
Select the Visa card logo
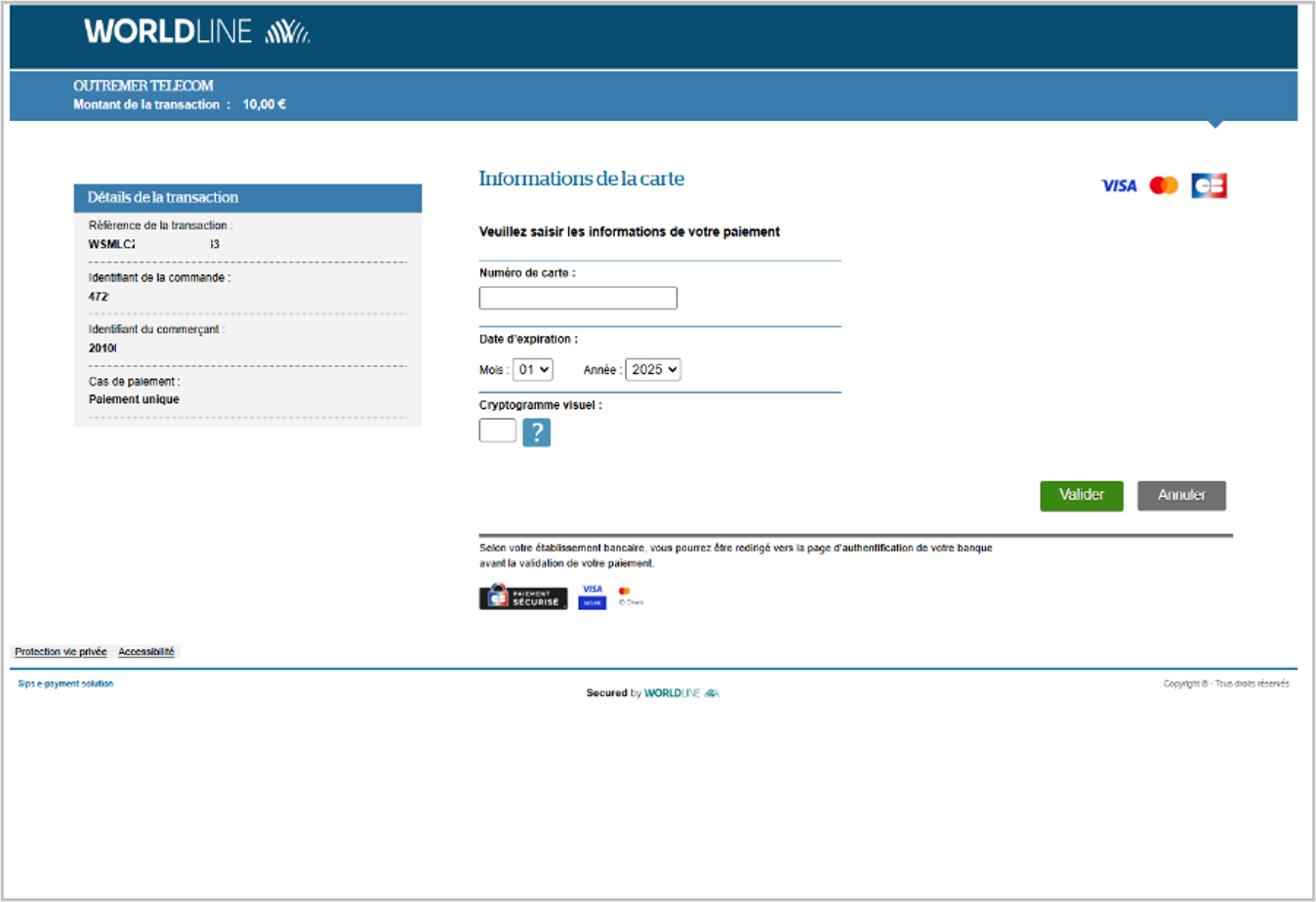pos(1119,185)
